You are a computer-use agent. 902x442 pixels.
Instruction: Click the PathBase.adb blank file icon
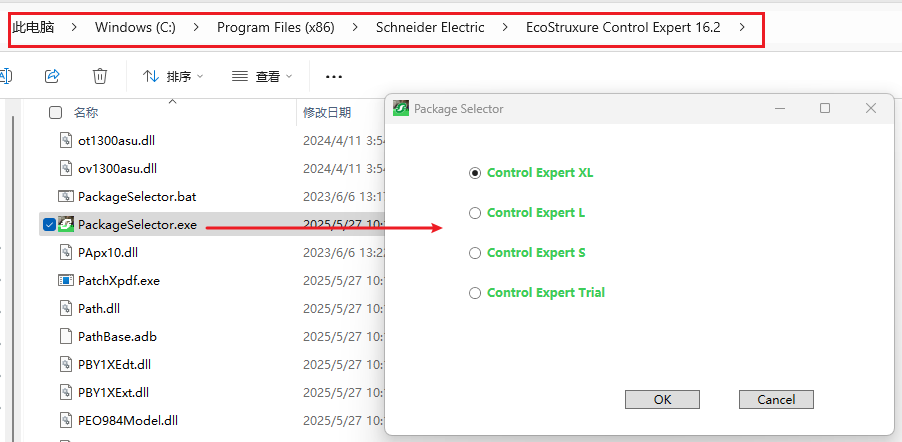coord(66,337)
